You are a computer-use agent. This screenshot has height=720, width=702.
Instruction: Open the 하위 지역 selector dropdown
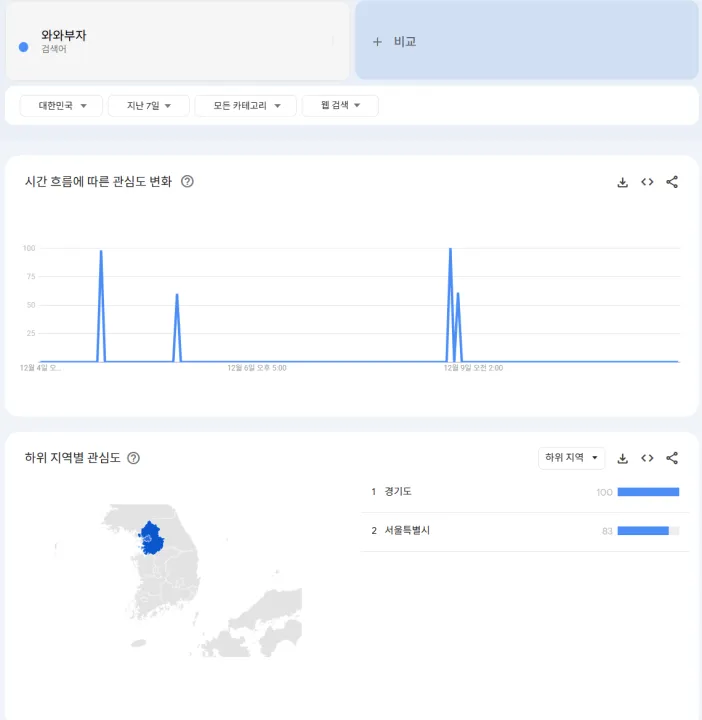571,458
